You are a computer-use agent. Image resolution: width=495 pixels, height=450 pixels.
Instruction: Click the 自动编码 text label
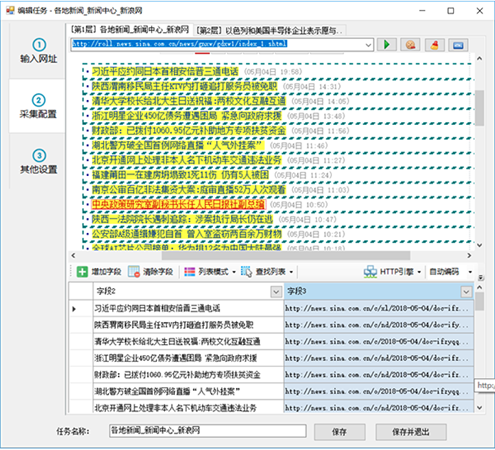click(444, 272)
